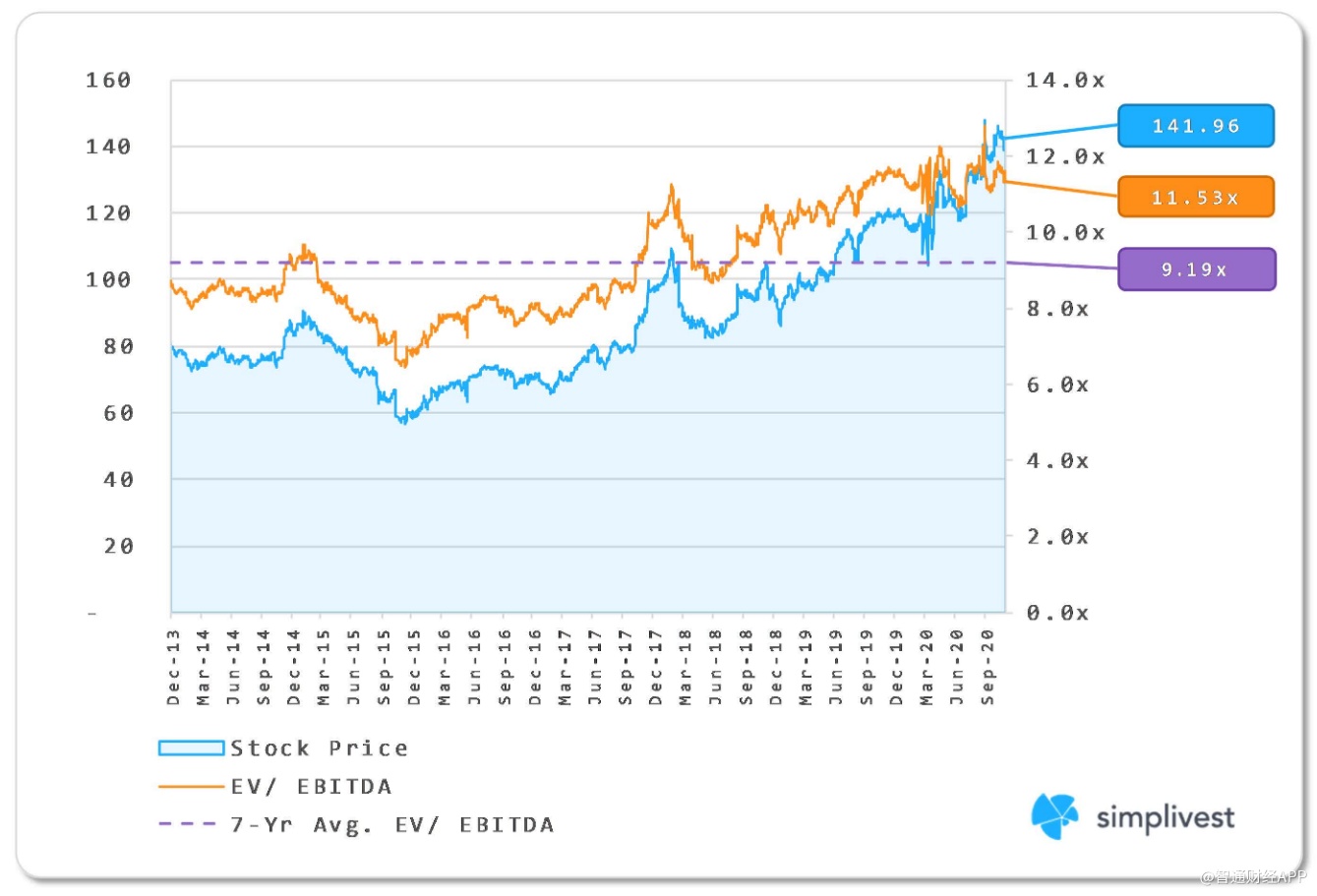1317x896 pixels.
Task: Select the blue 141.96 price callout
Action: [1195, 126]
